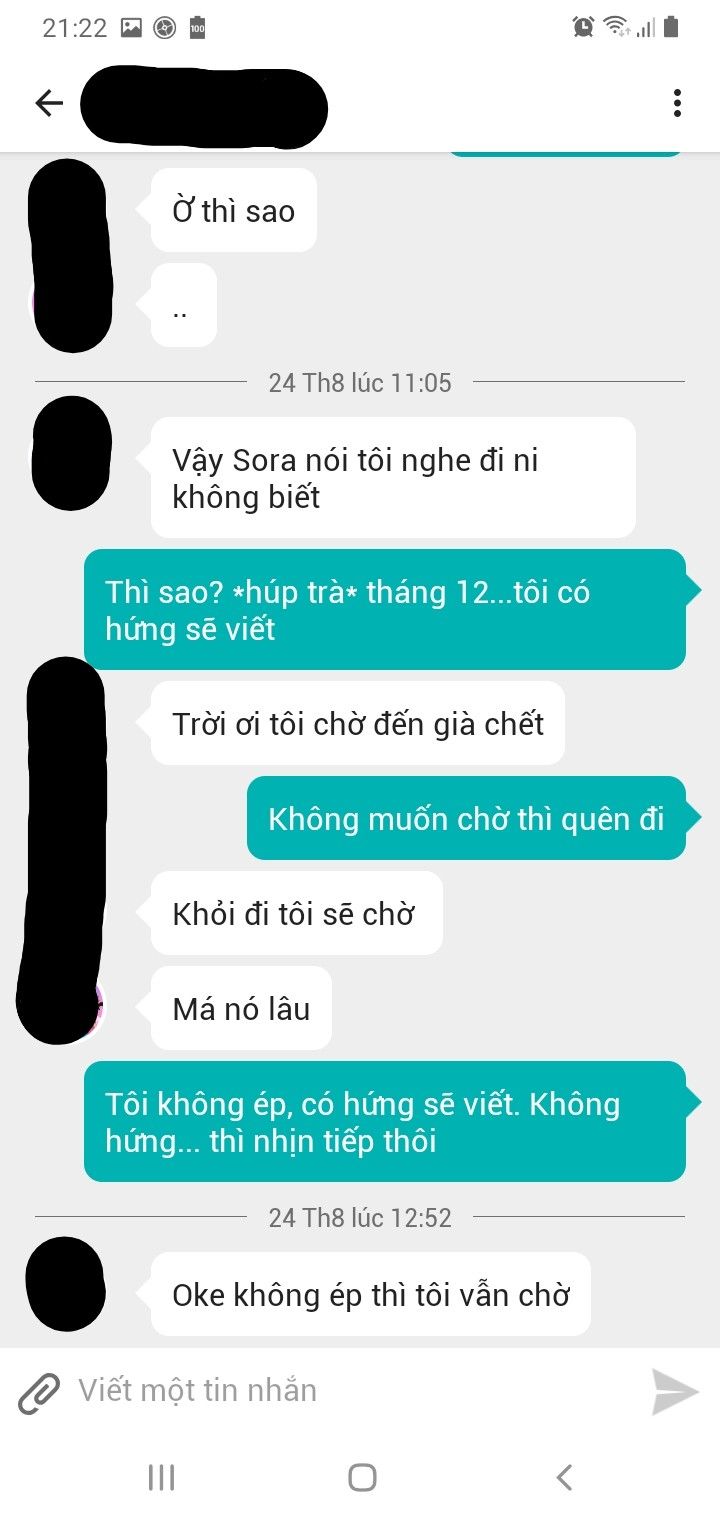The height and width of the screenshot is (1520, 720).
Task: Tap the WiFi signal status icon
Action: (x=617, y=28)
